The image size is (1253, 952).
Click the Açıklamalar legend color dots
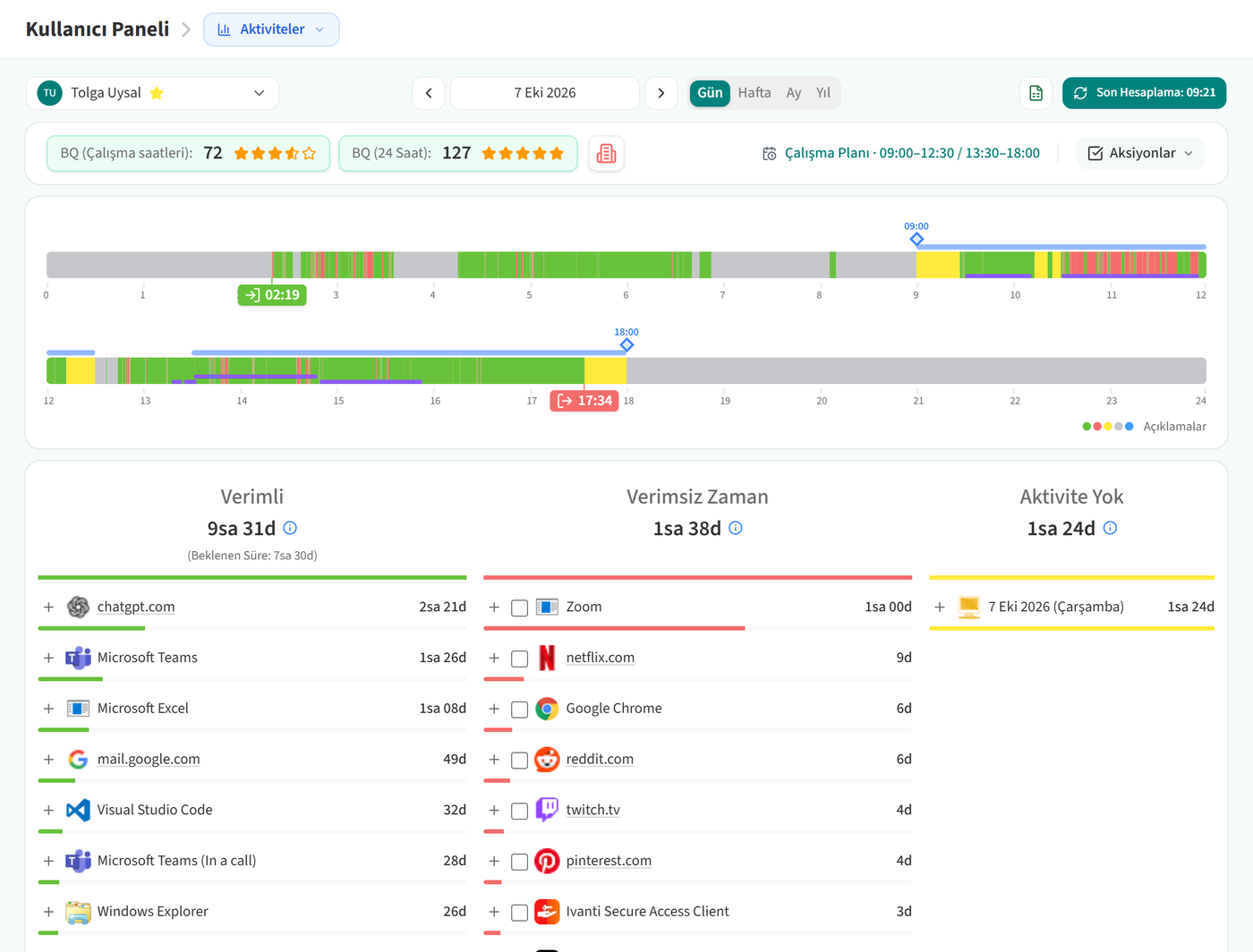1108,427
